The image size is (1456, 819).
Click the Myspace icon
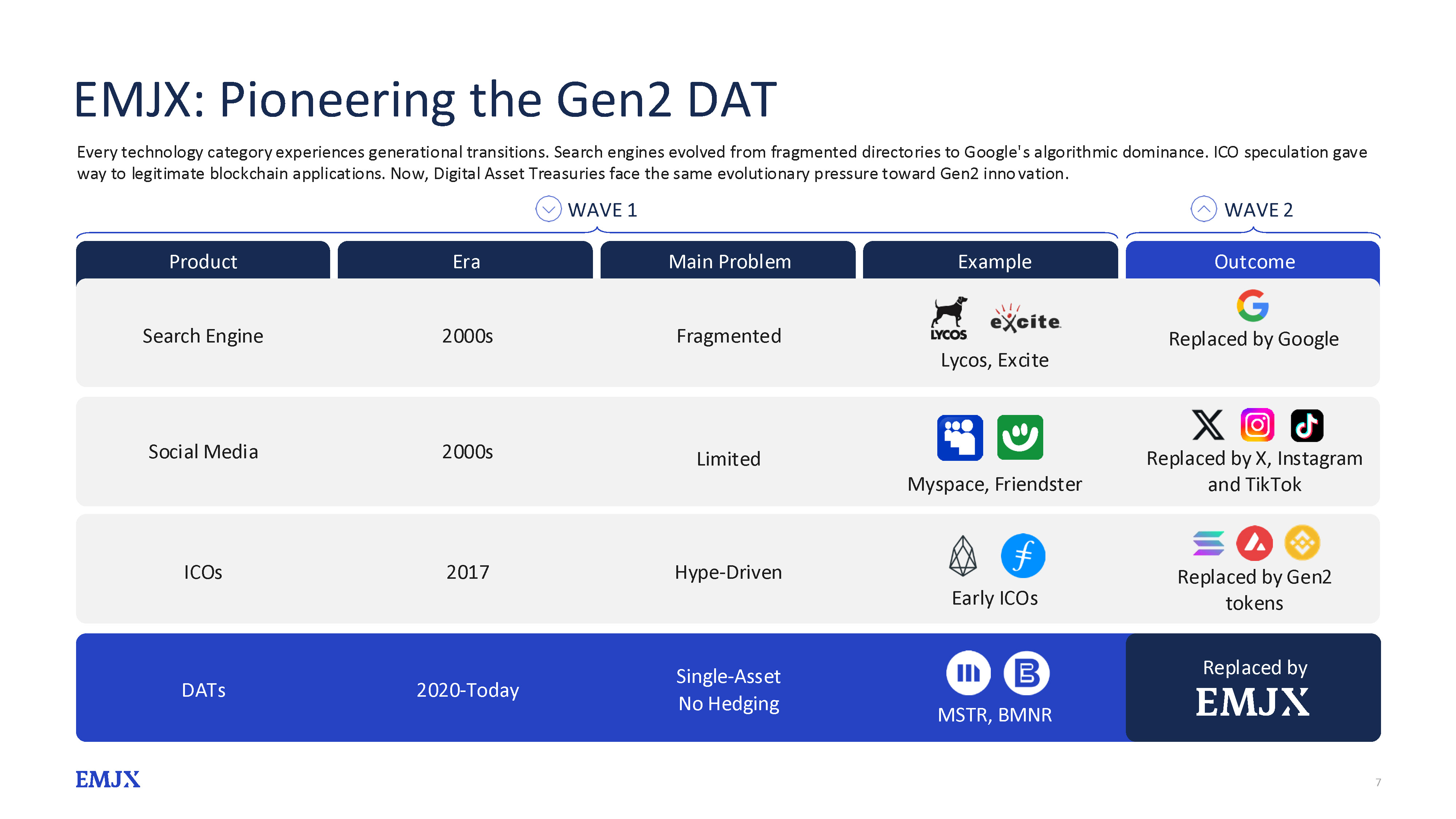pyautogui.click(x=960, y=438)
